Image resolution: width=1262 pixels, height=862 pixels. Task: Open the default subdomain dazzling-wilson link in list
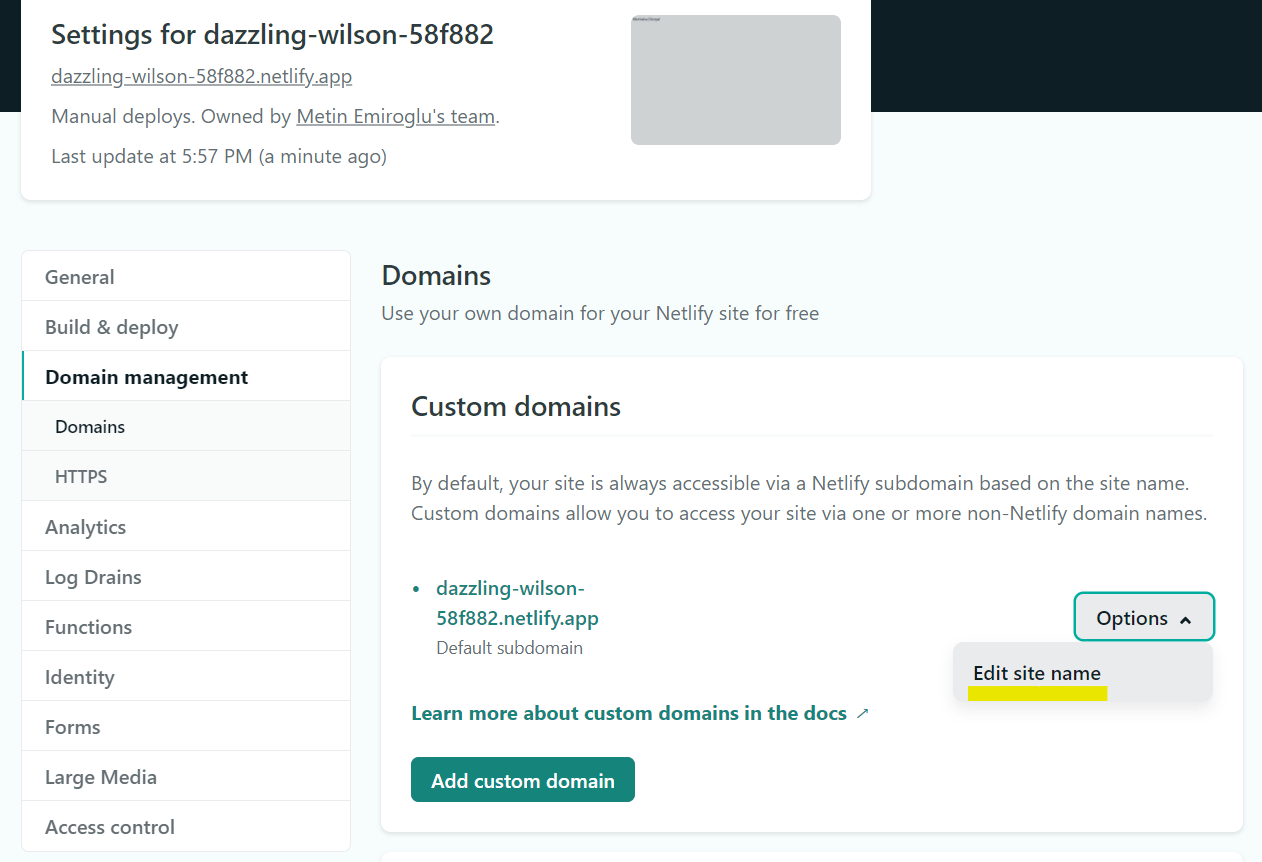pos(517,603)
